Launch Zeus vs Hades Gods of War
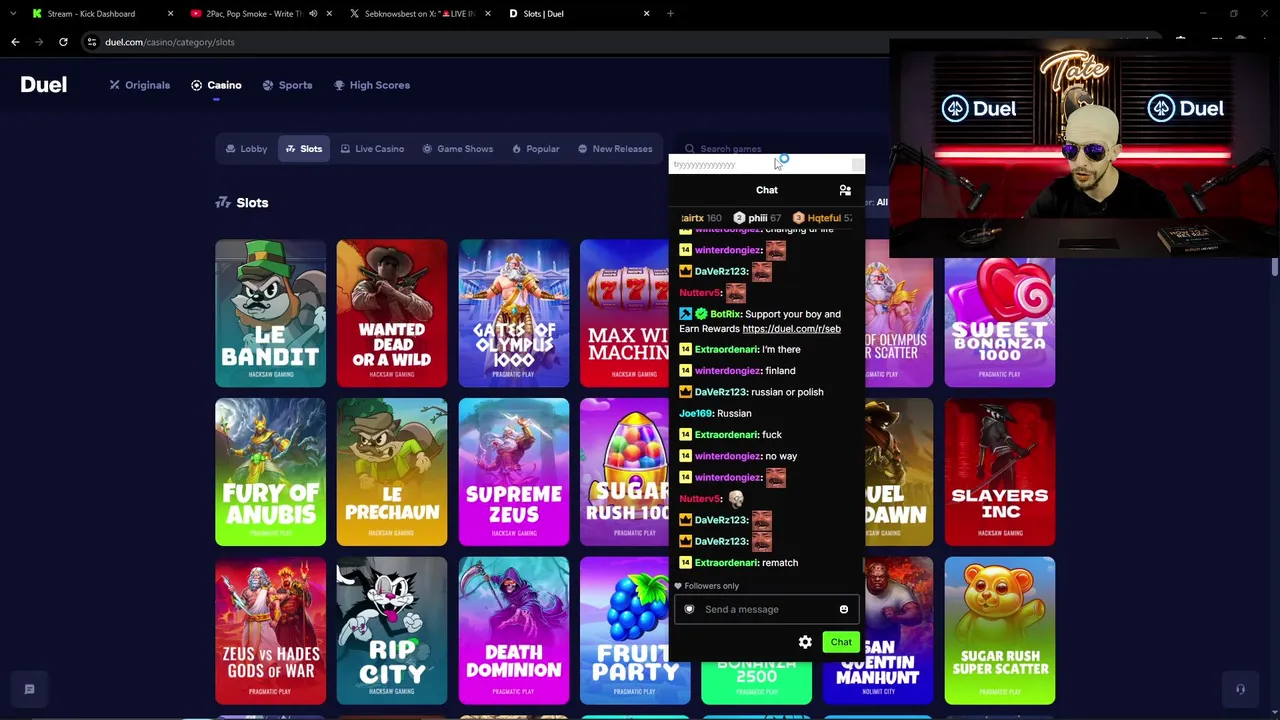The height and width of the screenshot is (720, 1280). point(270,631)
